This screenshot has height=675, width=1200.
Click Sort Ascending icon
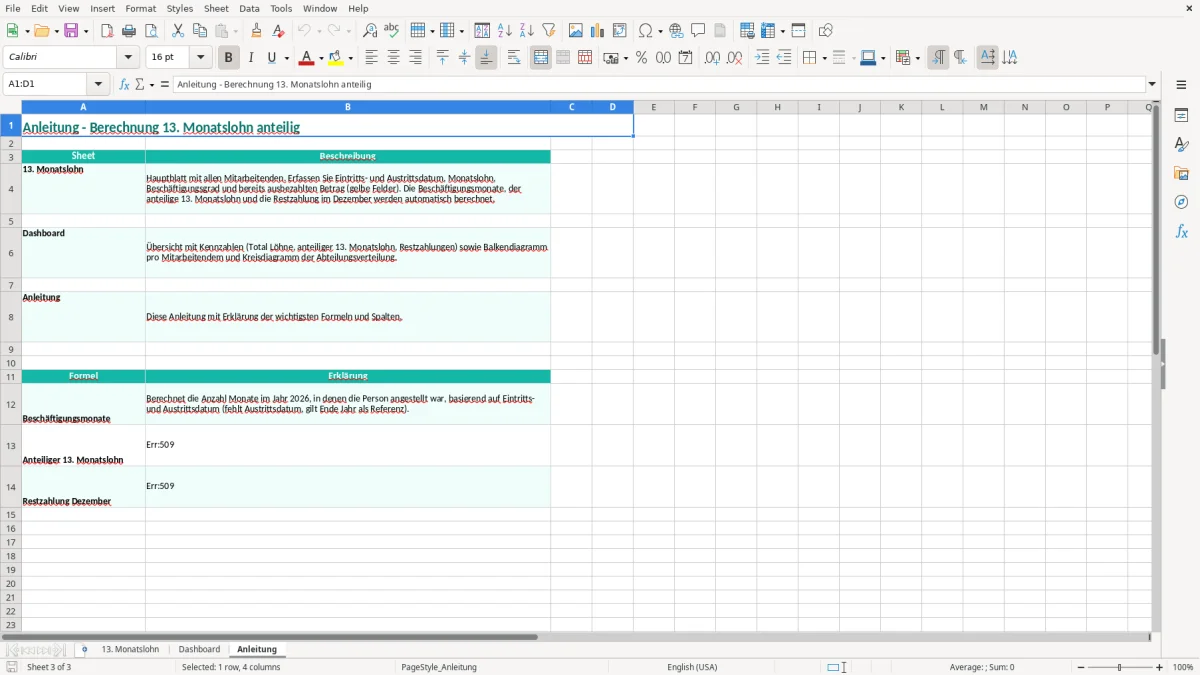(505, 31)
